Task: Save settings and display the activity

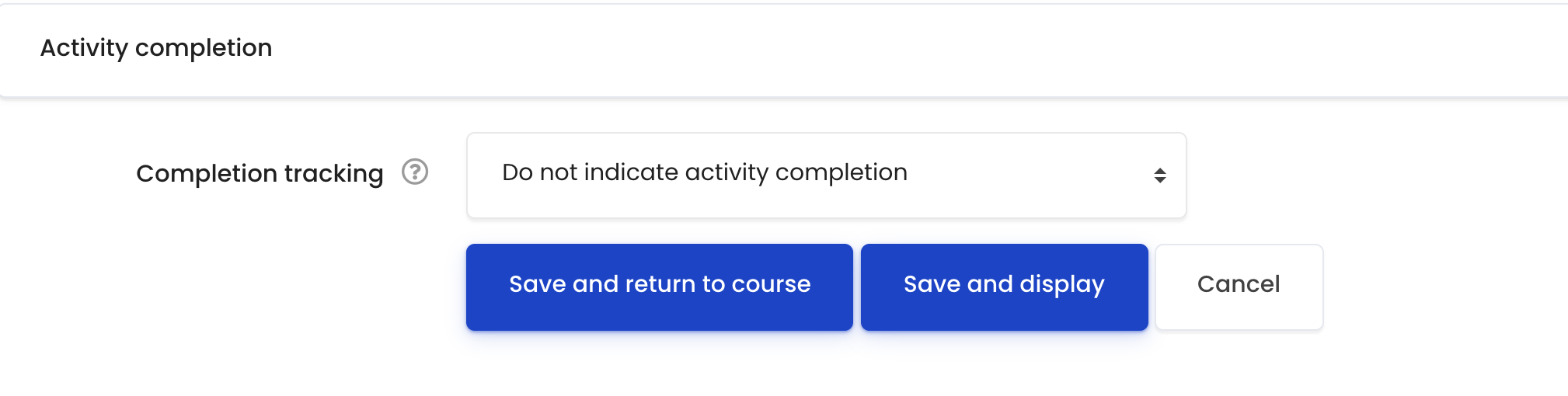Action: click(x=1004, y=287)
